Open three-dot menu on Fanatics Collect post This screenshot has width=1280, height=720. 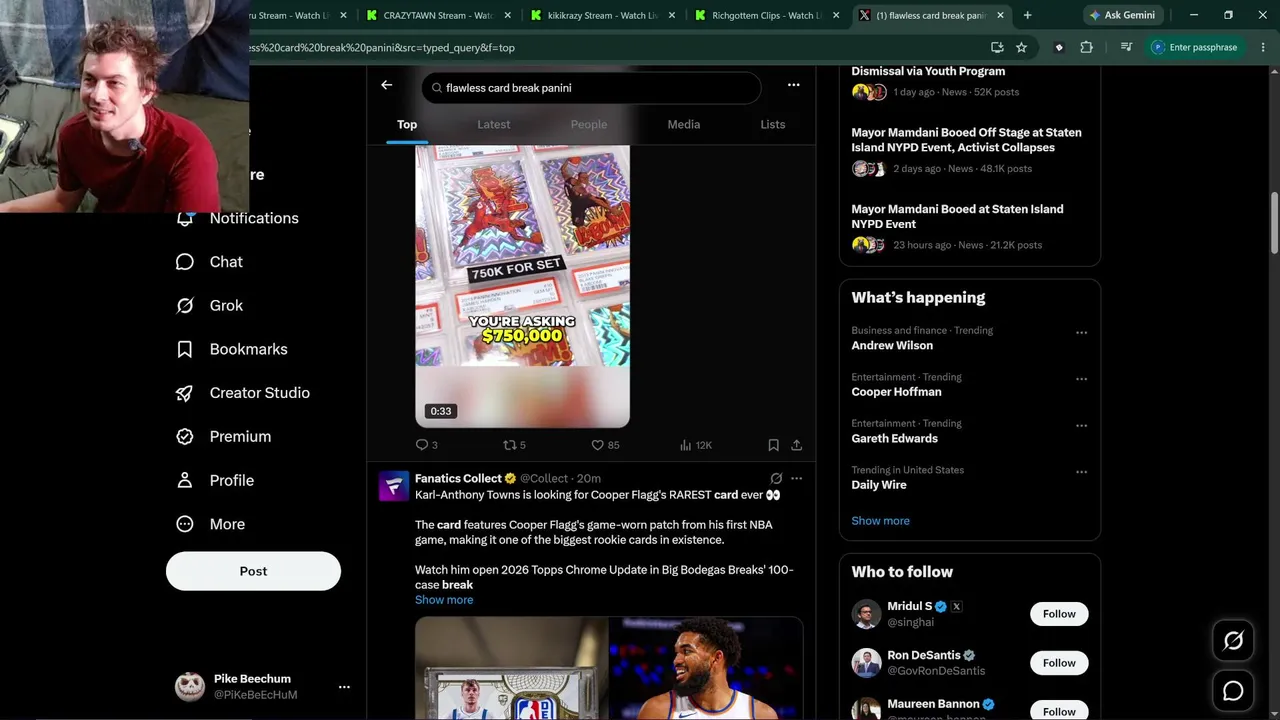796,479
